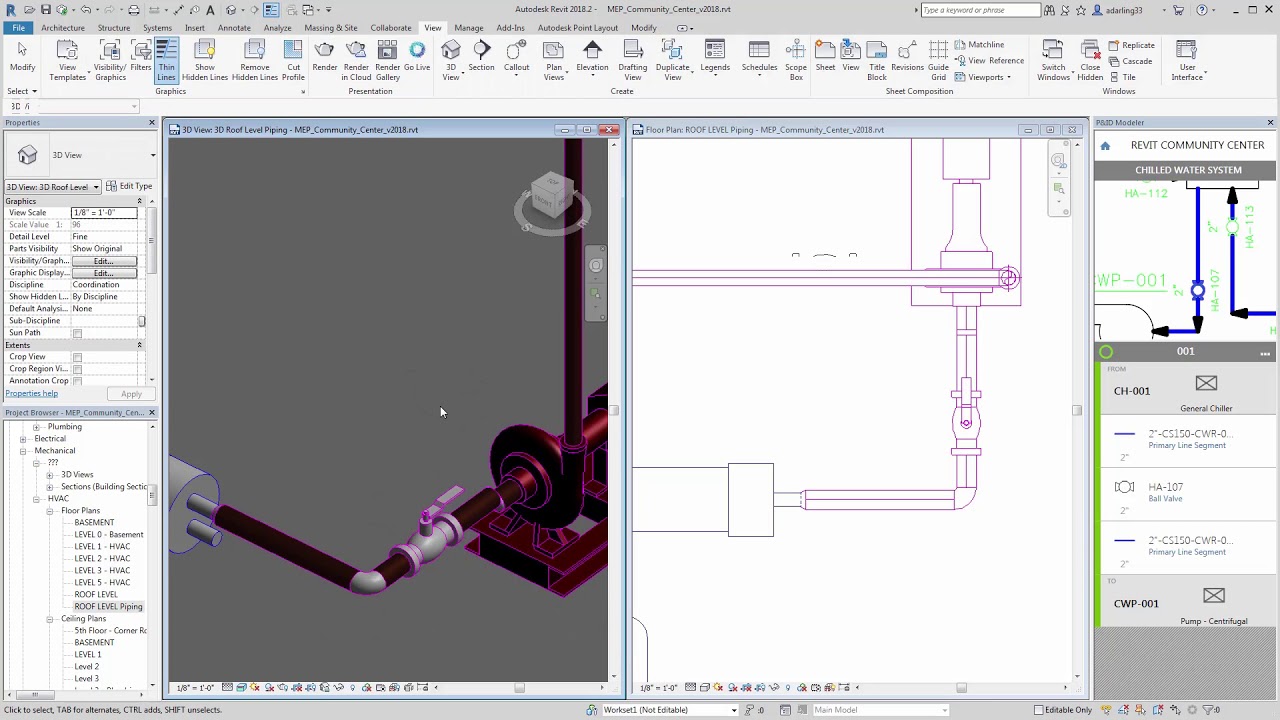This screenshot has height=720, width=1280.
Task: Select the Thin Lines tool
Action: tap(166, 60)
